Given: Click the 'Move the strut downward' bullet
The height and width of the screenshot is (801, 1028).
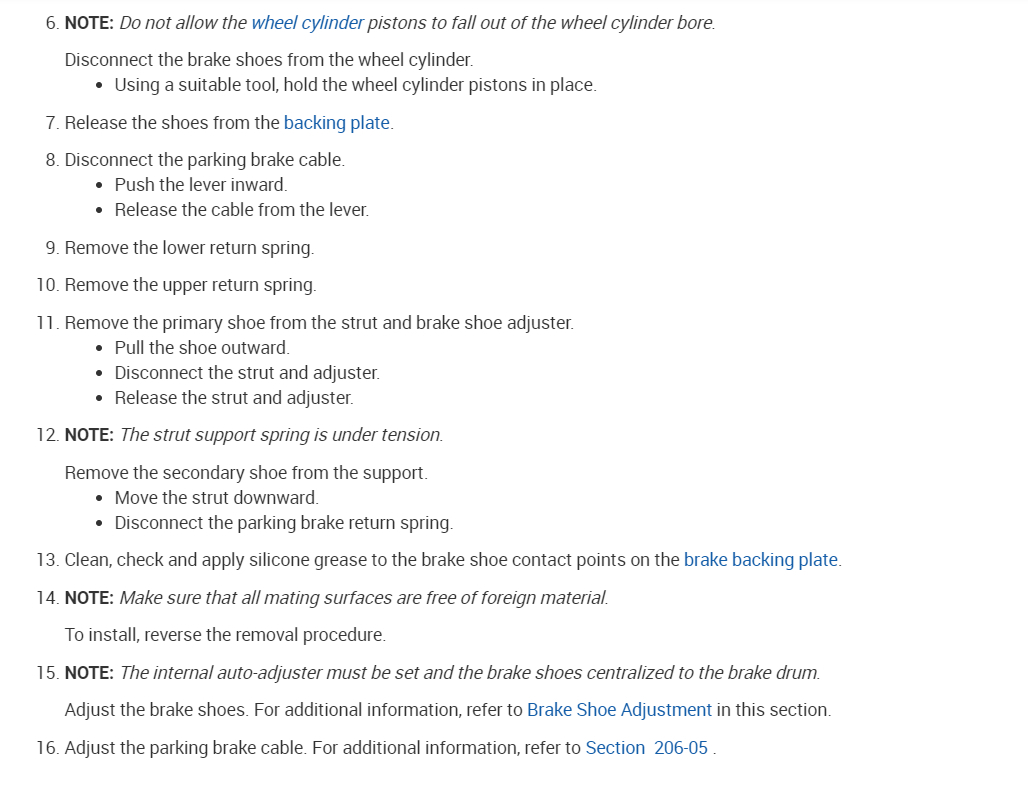Looking at the screenshot, I should (216, 498).
